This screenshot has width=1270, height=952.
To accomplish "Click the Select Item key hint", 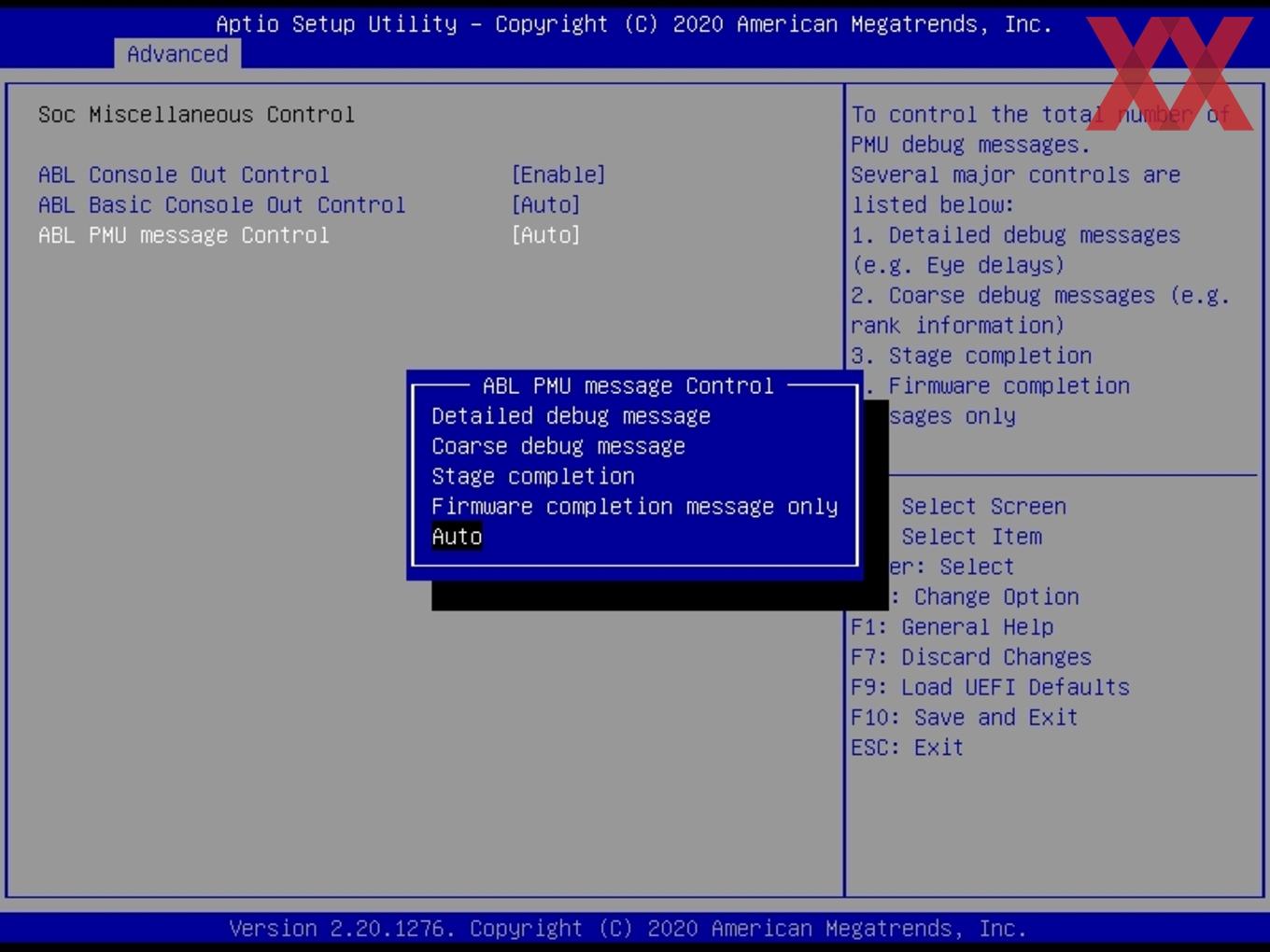I will [971, 536].
